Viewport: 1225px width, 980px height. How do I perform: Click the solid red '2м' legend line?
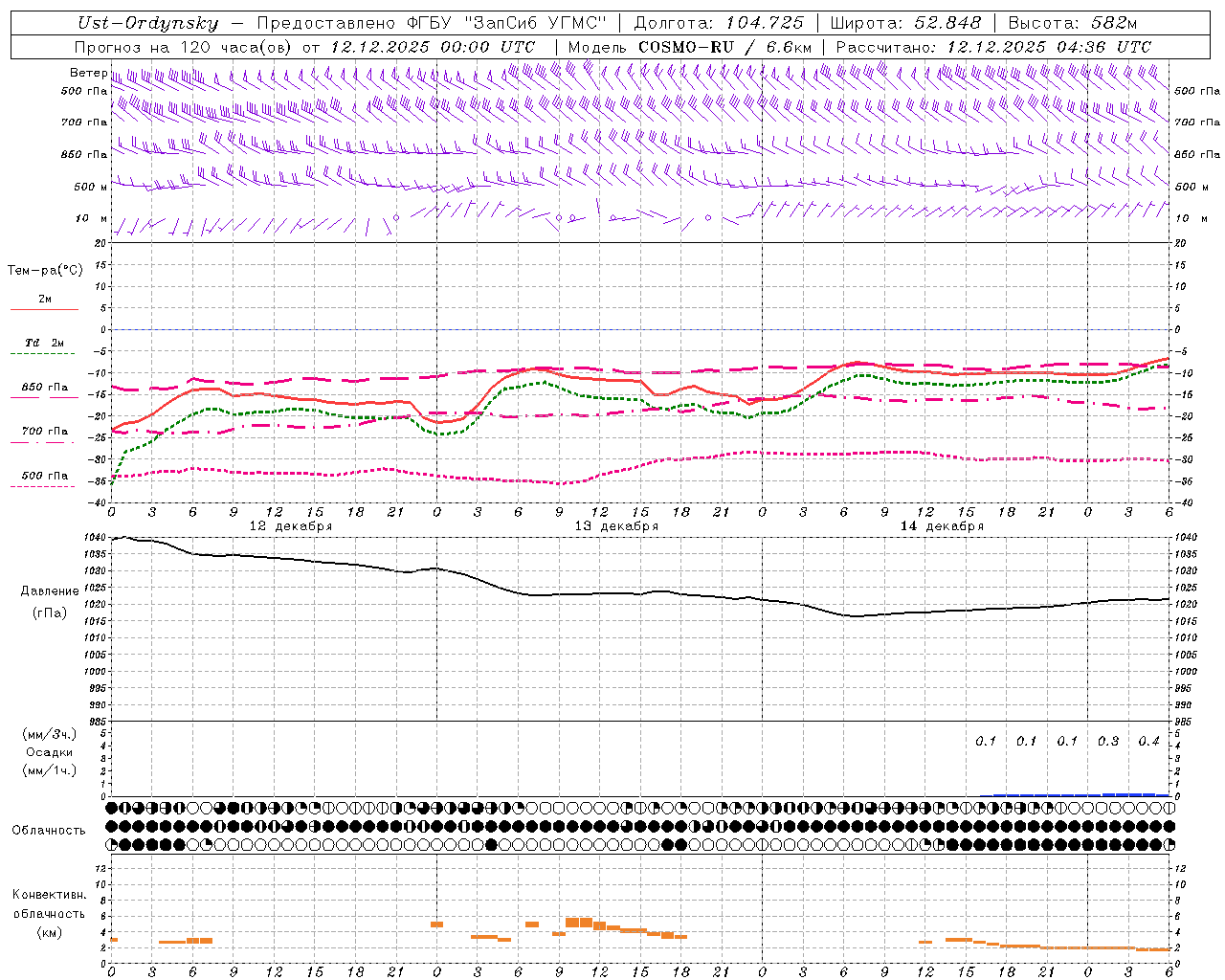44,310
